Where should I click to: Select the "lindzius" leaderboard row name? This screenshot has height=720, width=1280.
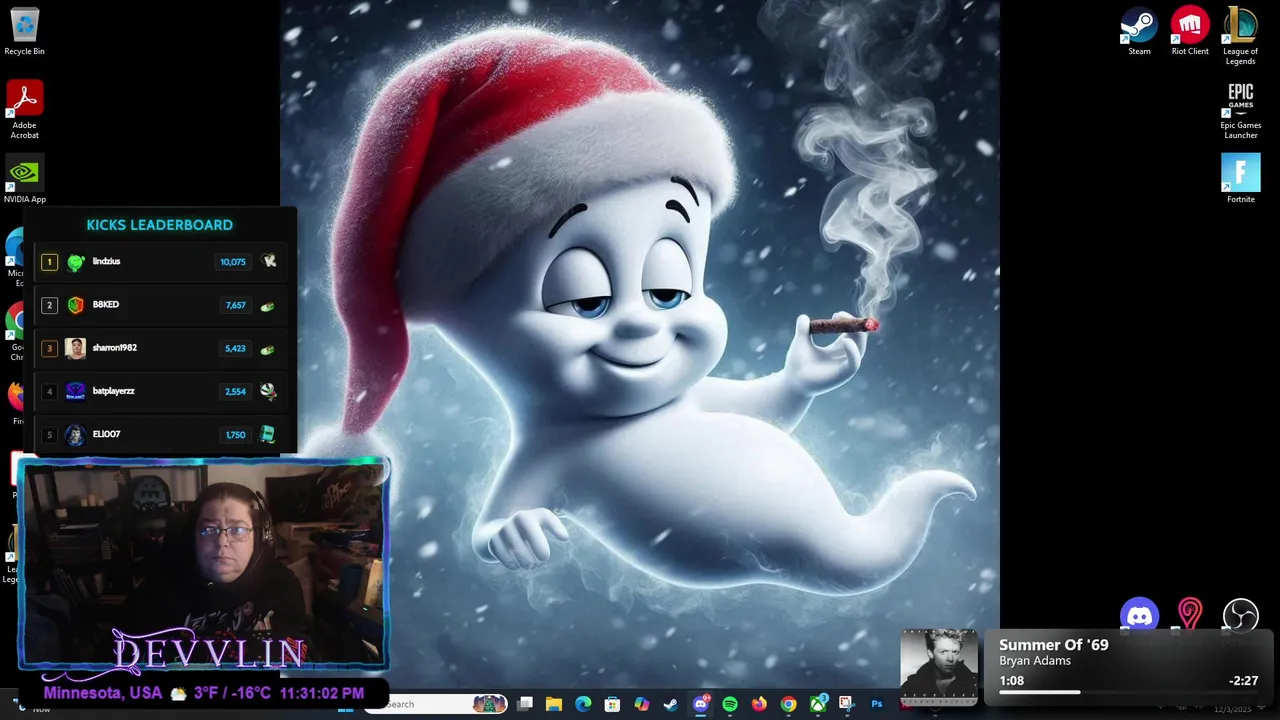(x=106, y=261)
